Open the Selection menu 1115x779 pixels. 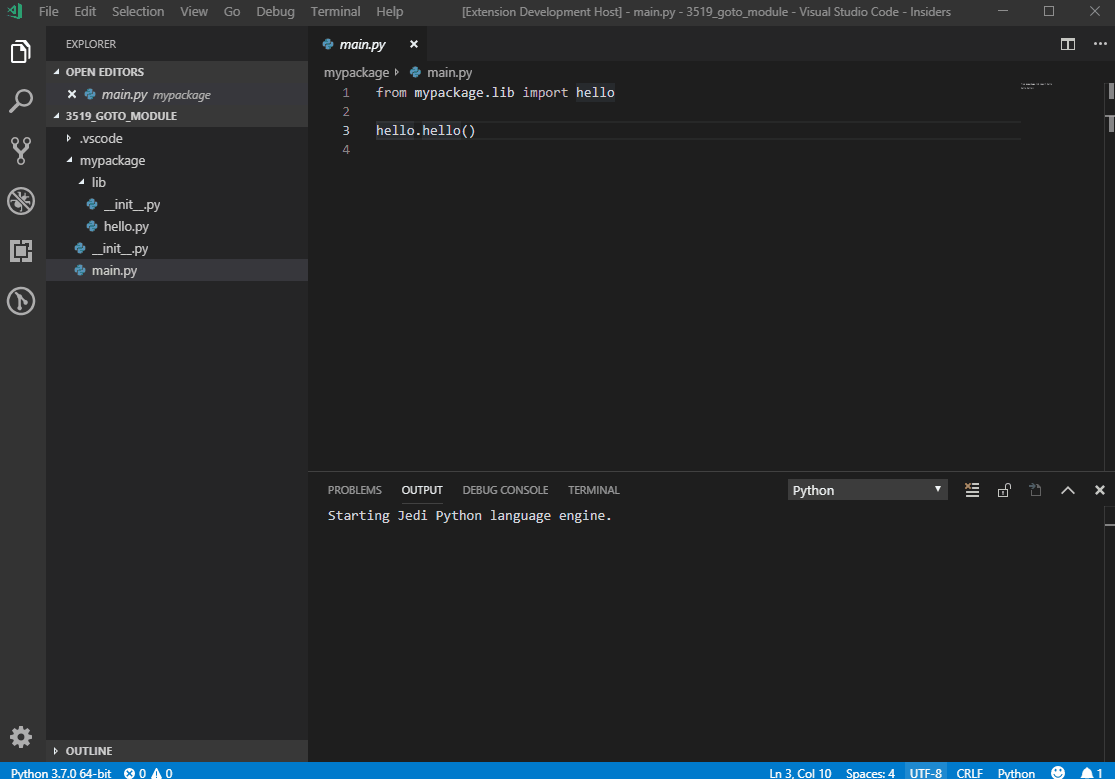pos(138,11)
